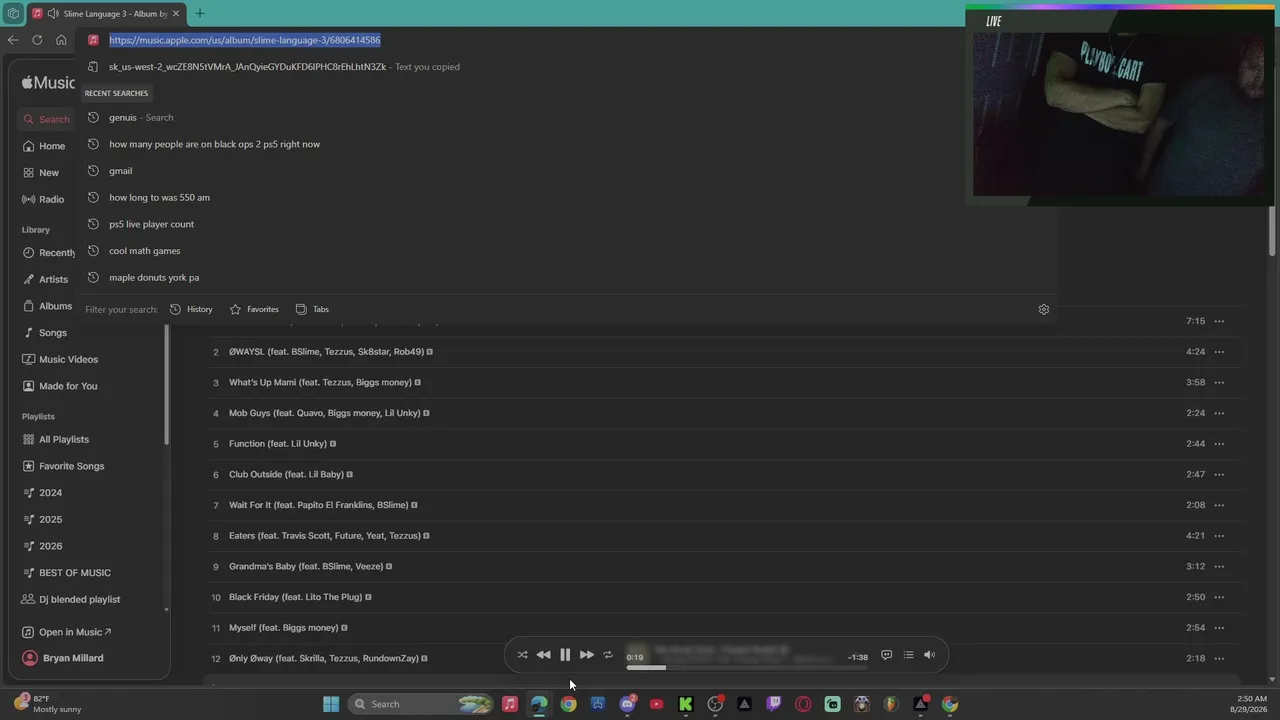Image resolution: width=1280 pixels, height=720 pixels.
Task: Select 'maple donuts york pa' recent search
Action: coord(568,278)
